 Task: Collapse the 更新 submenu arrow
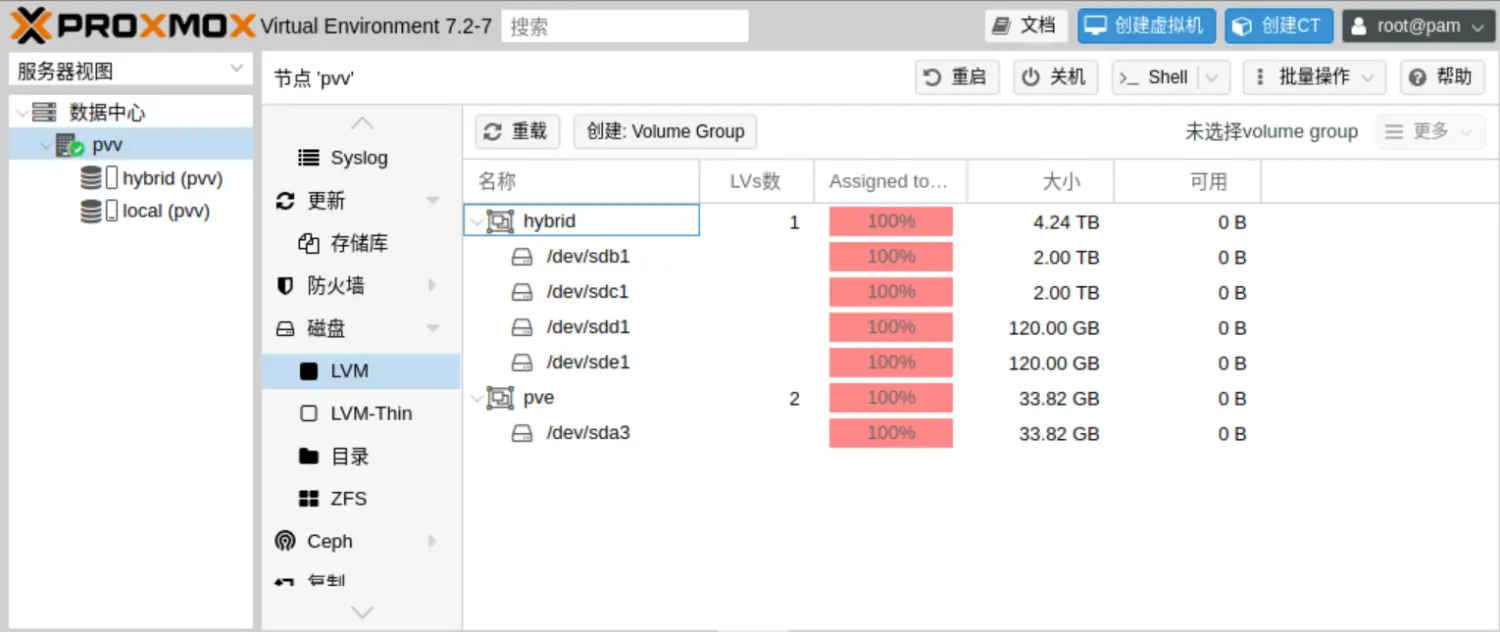pos(433,201)
